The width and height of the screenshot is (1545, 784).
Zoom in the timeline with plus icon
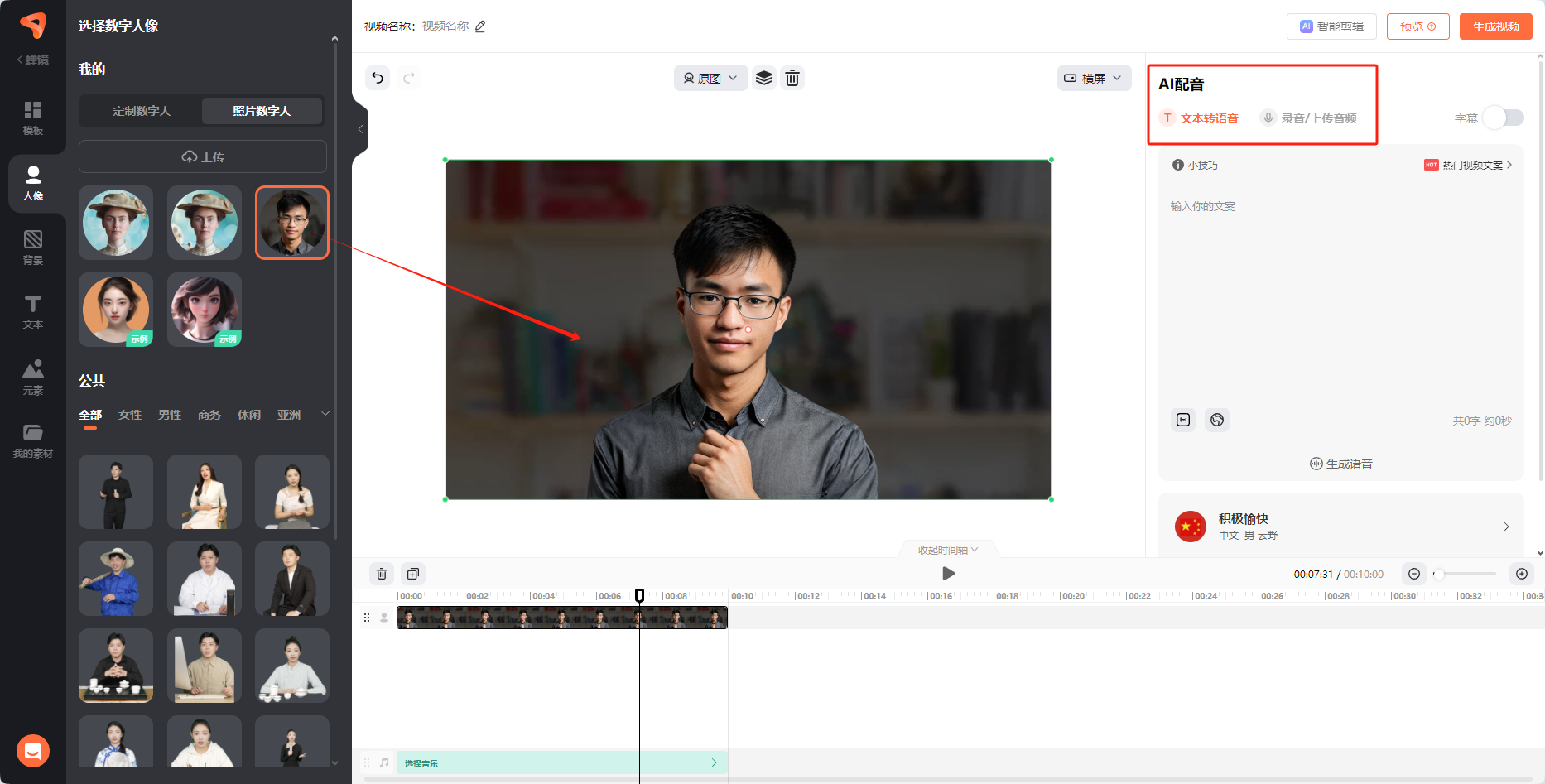tap(1522, 574)
